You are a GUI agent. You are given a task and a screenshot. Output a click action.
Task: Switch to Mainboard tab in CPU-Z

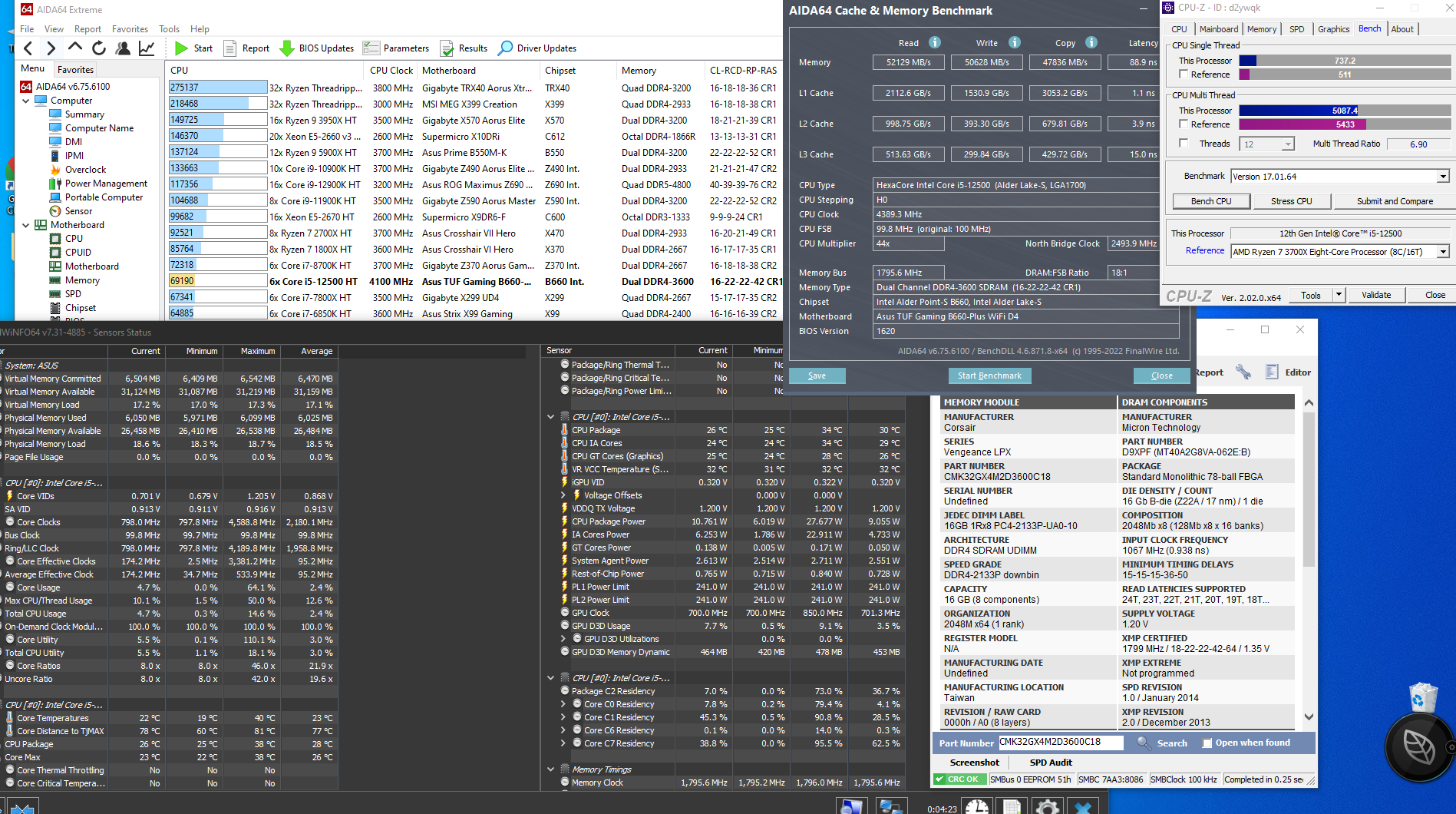coord(1219,29)
